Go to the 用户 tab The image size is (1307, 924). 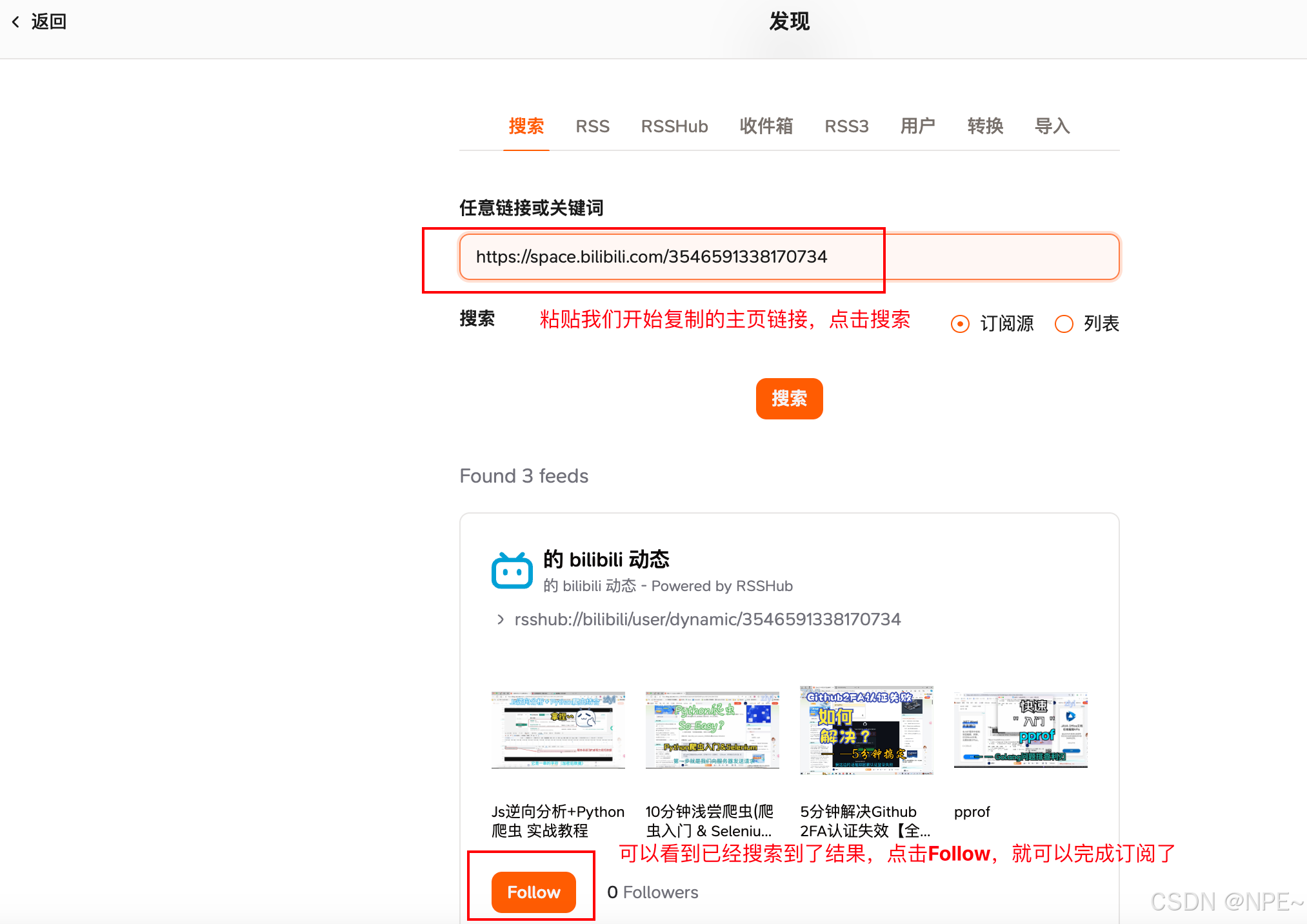[917, 126]
